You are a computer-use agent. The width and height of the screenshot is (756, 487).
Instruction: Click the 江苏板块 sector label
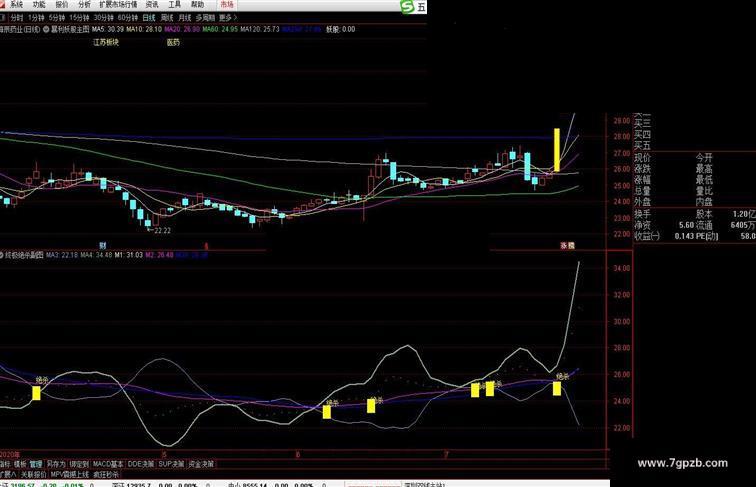[x=106, y=42]
